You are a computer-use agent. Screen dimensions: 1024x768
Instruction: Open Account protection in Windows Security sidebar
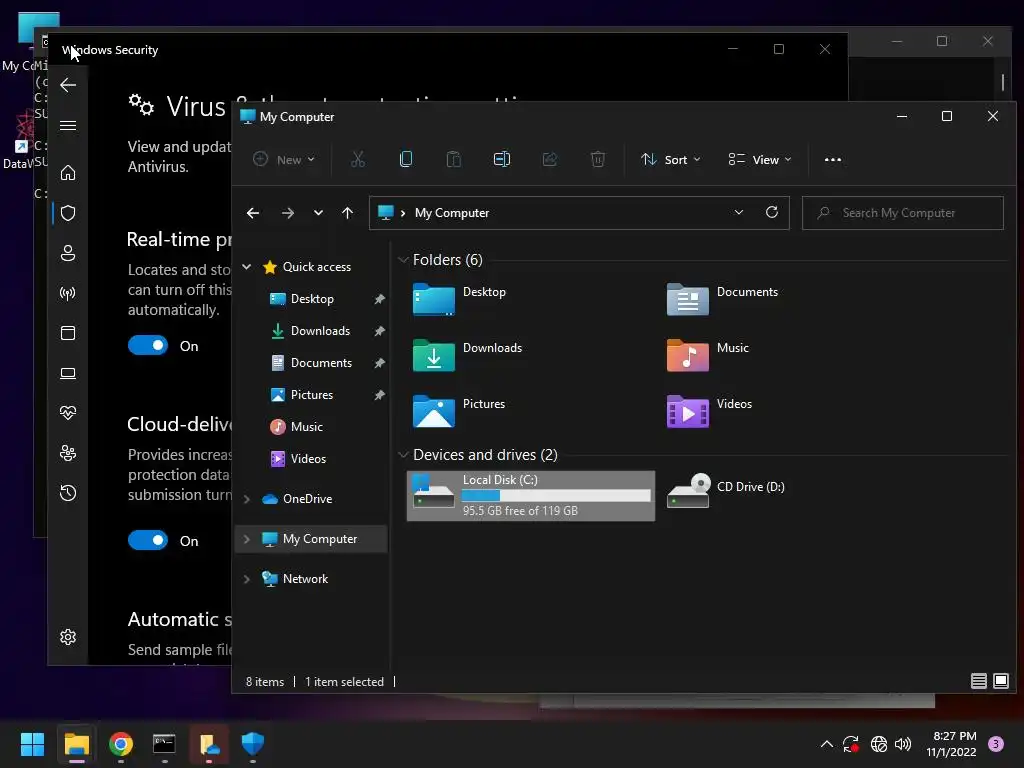(68, 253)
